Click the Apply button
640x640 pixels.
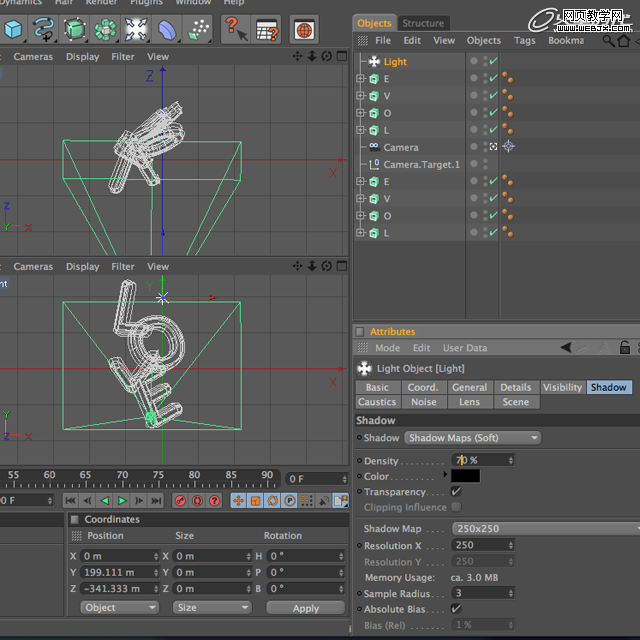(x=306, y=608)
